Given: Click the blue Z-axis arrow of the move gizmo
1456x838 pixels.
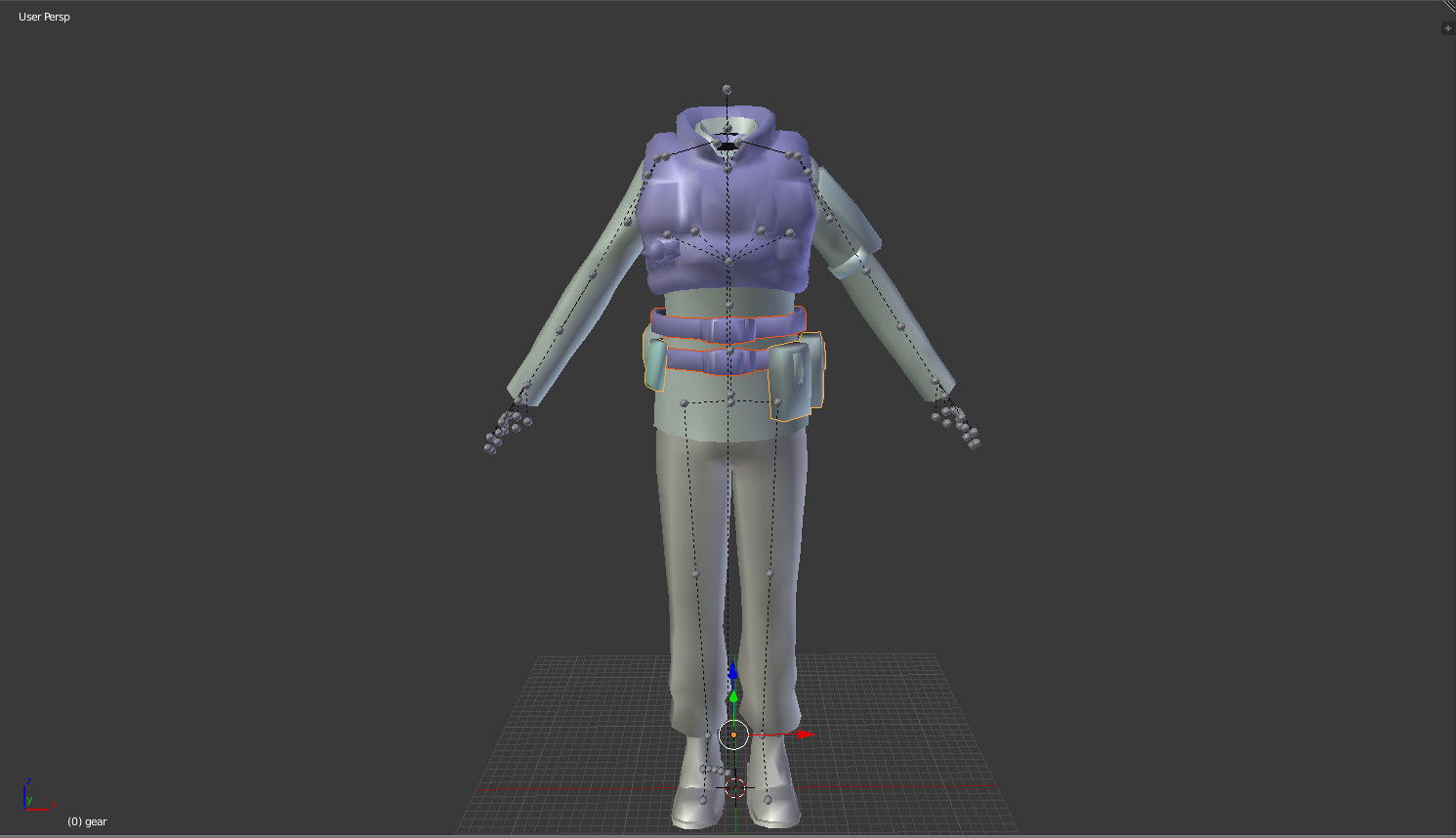Looking at the screenshot, I should (x=733, y=671).
